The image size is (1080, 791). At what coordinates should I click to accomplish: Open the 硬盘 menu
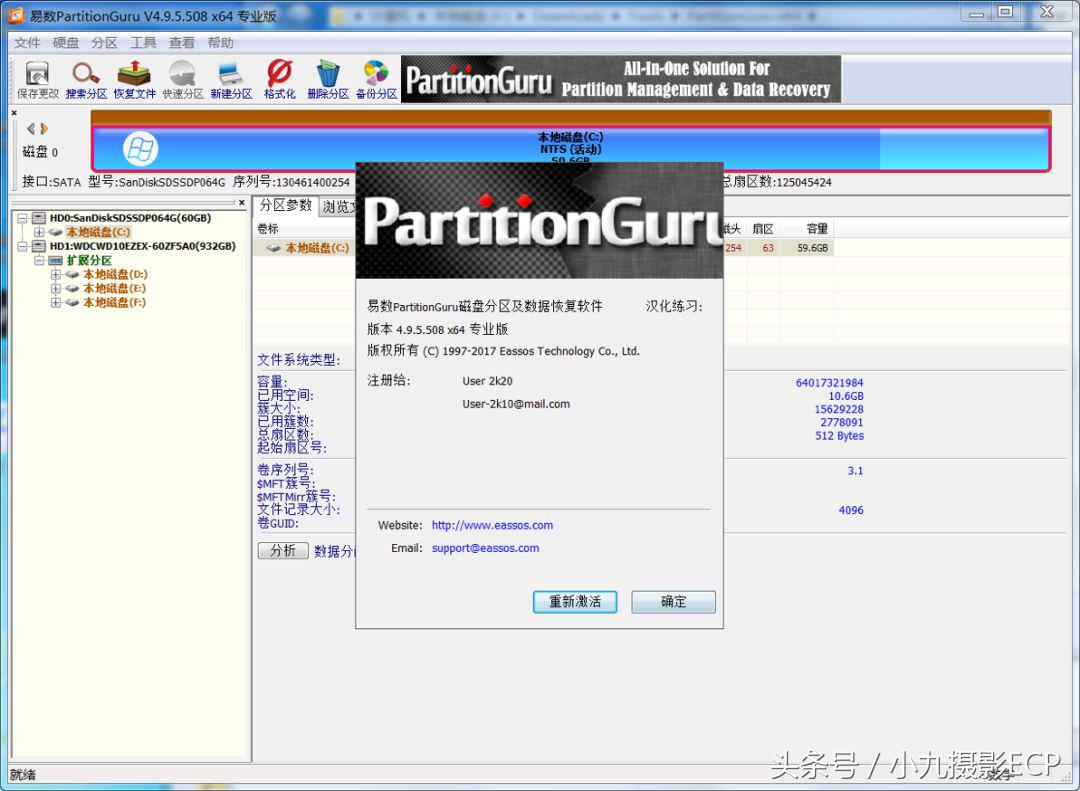pos(66,43)
